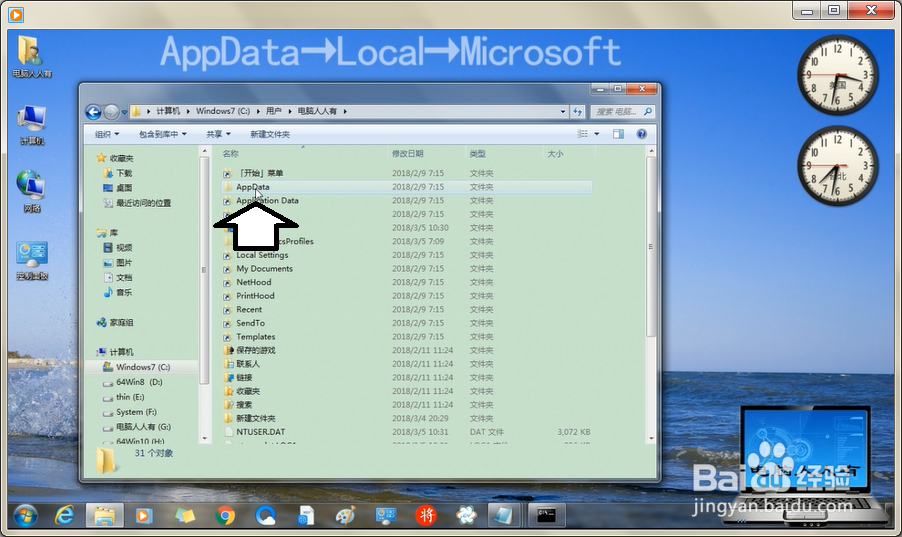Select System (F:) drive in navigation pane

[136, 412]
